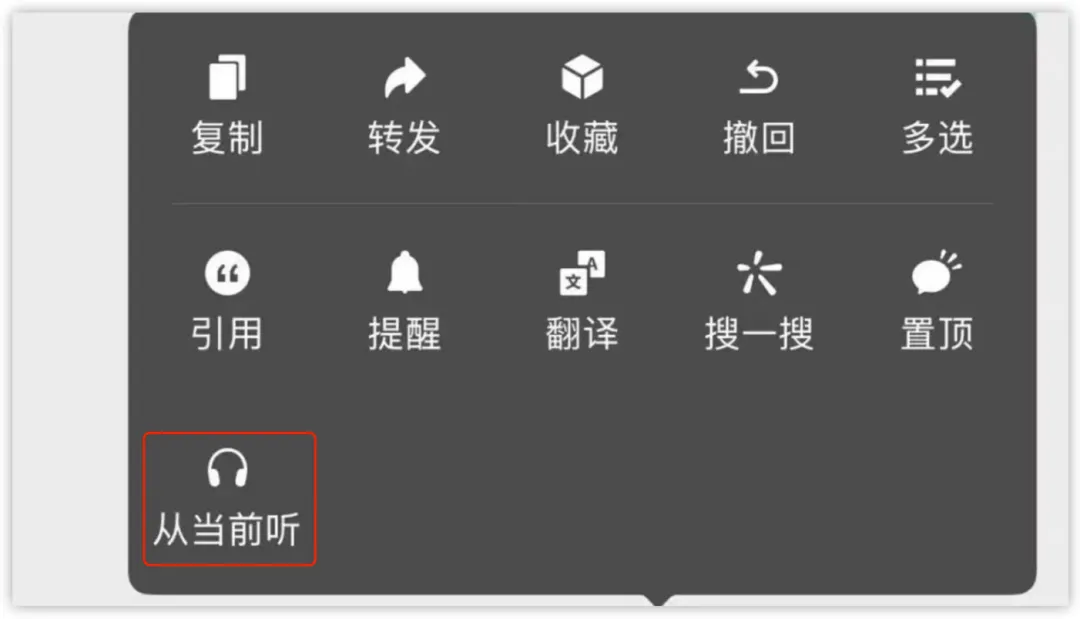Click the multi-select (多选) checklist icon

point(937,77)
